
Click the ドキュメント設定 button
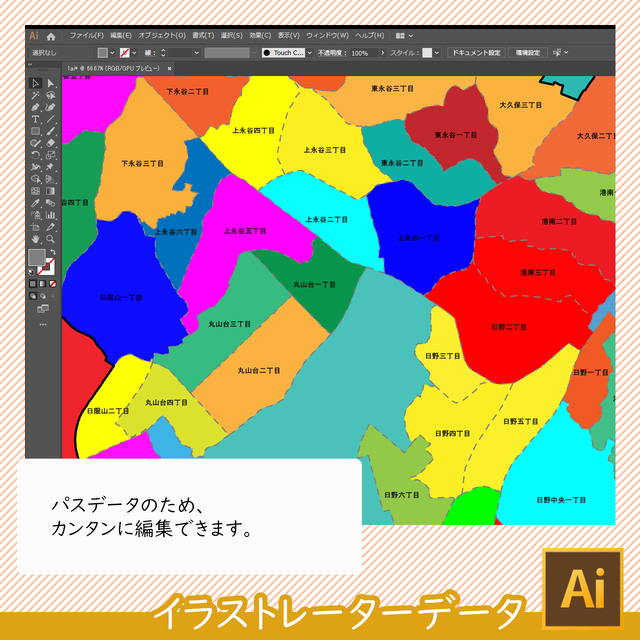[x=476, y=53]
